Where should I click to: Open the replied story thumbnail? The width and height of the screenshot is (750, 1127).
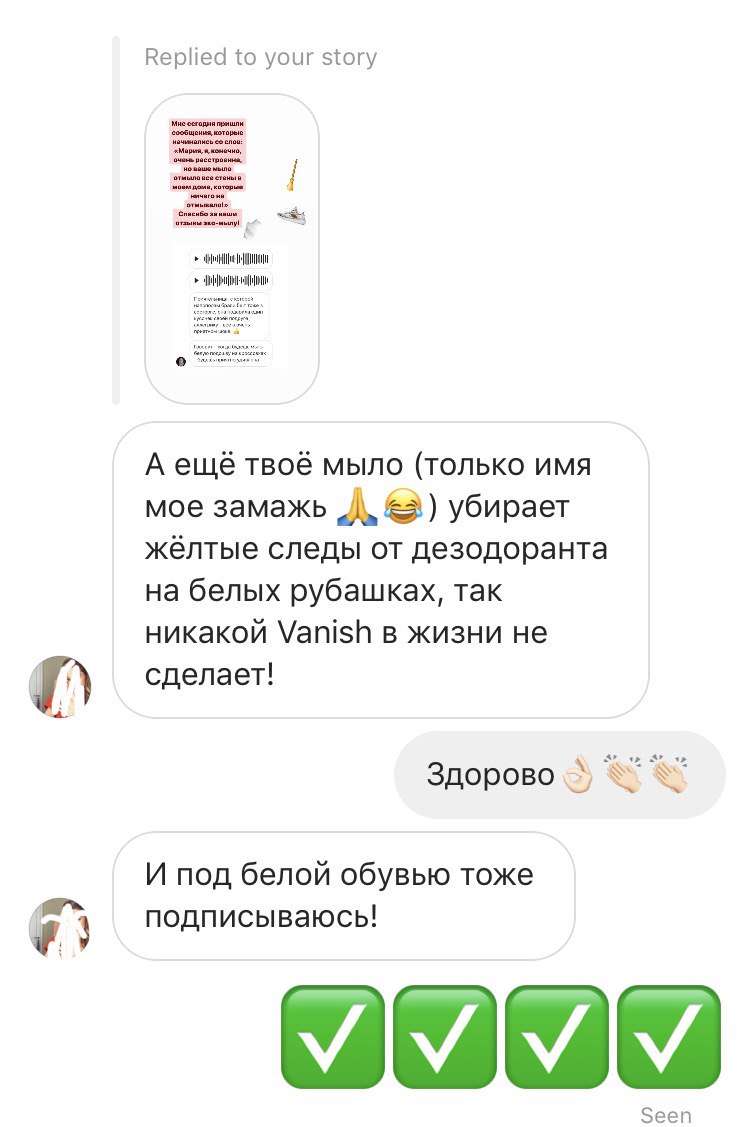click(x=232, y=249)
